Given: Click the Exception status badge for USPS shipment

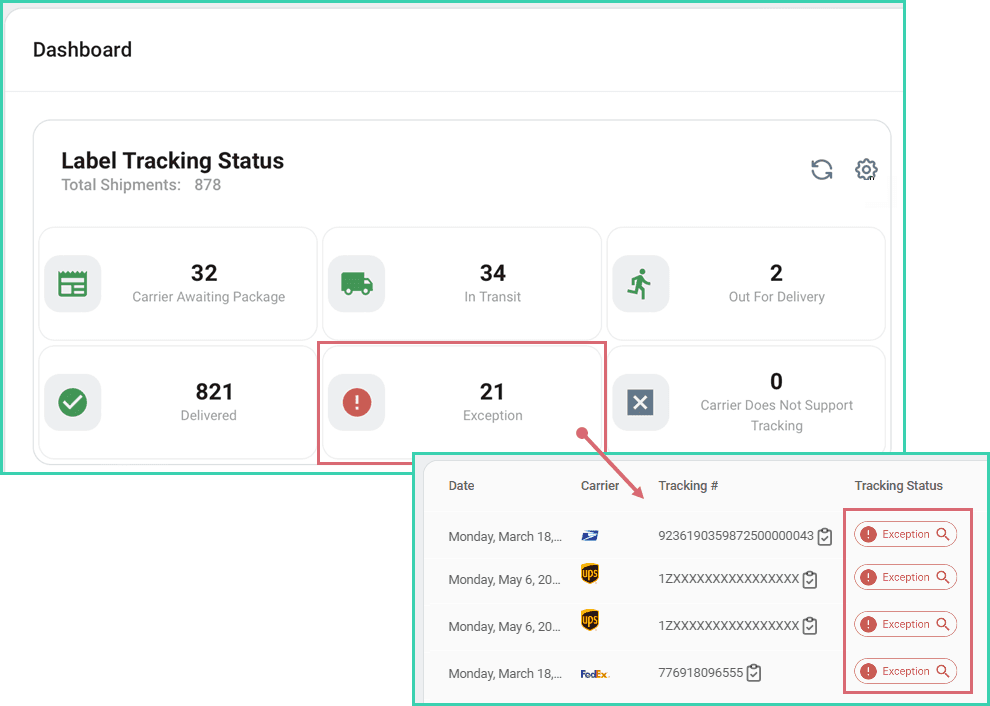Looking at the screenshot, I should pyautogui.click(x=905, y=534).
